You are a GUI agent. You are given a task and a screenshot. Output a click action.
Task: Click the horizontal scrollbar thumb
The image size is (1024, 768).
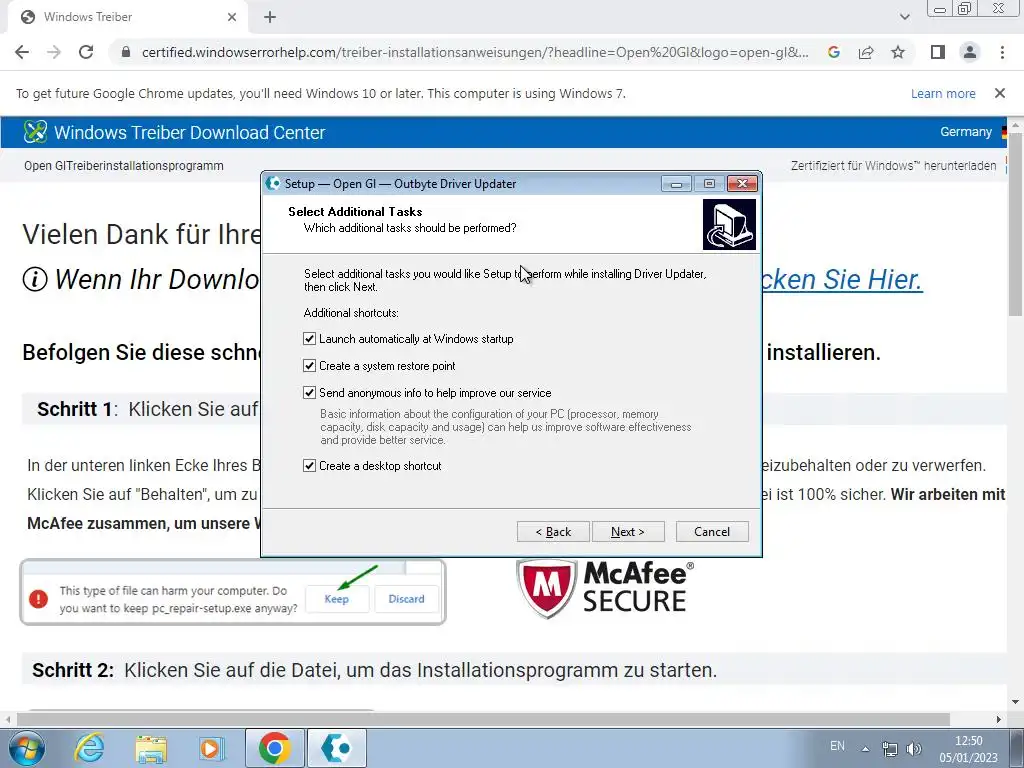pyautogui.click(x=483, y=719)
